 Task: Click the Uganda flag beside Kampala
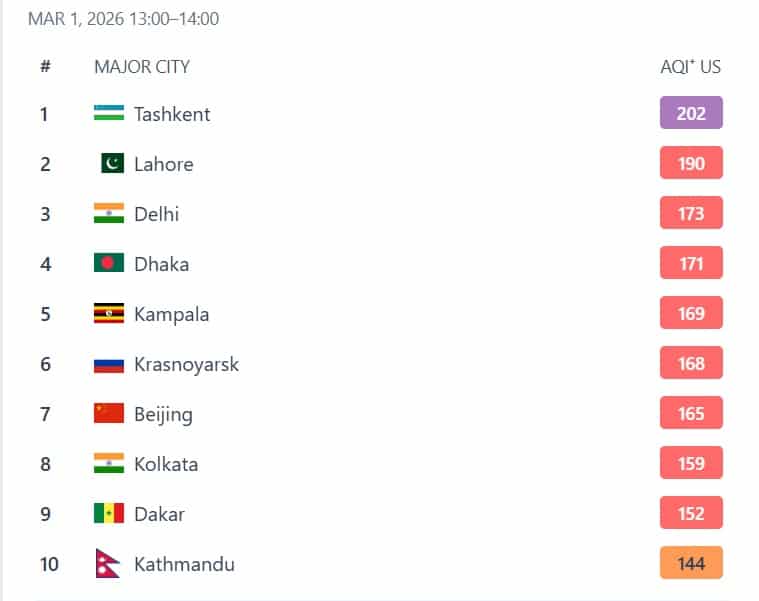pos(109,313)
